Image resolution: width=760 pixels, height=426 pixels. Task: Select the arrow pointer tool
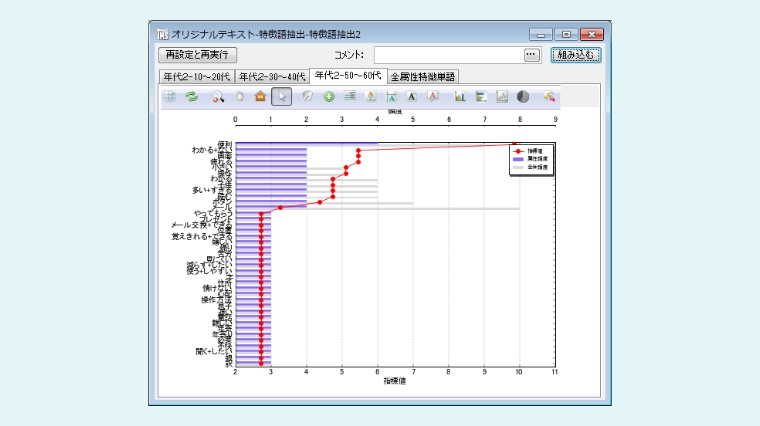282,96
